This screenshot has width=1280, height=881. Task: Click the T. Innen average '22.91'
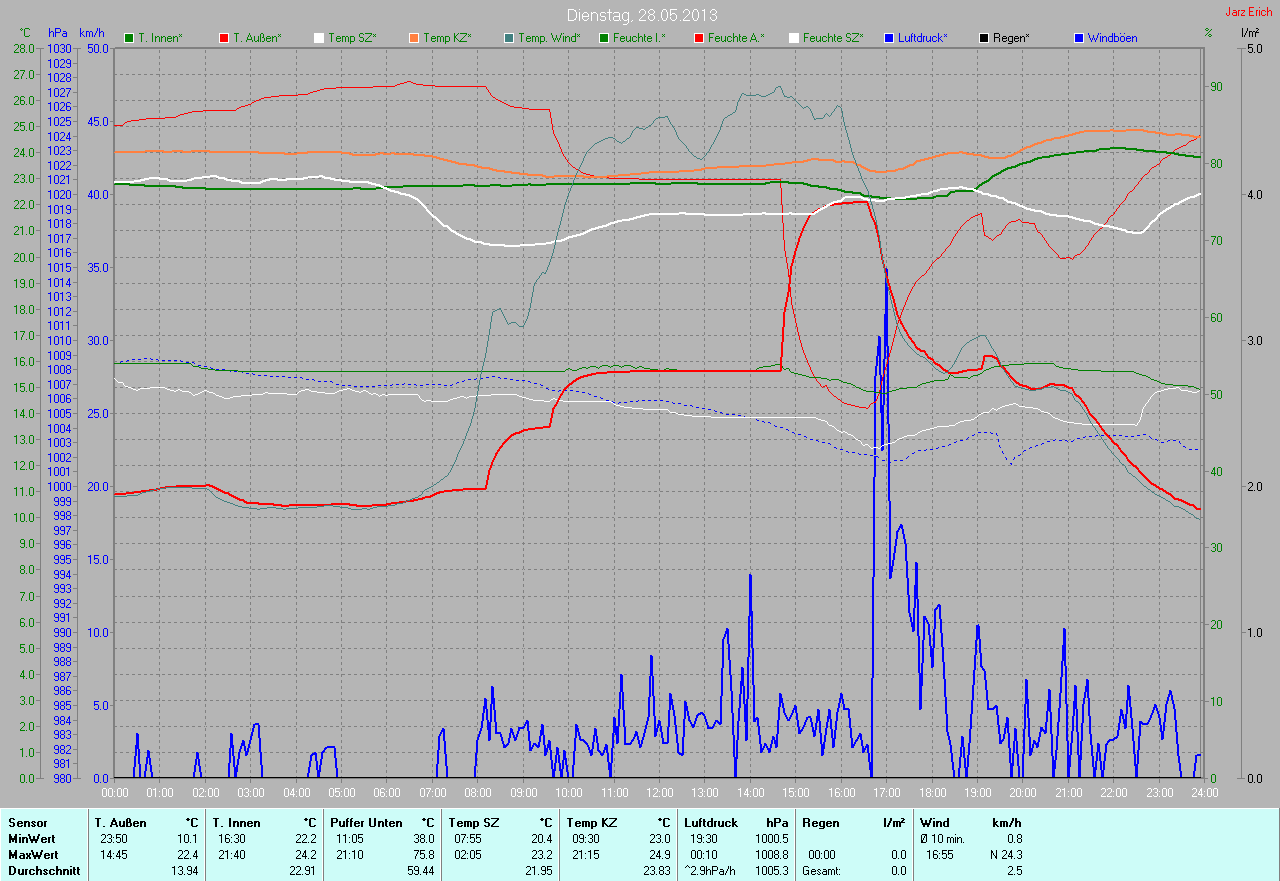click(303, 871)
